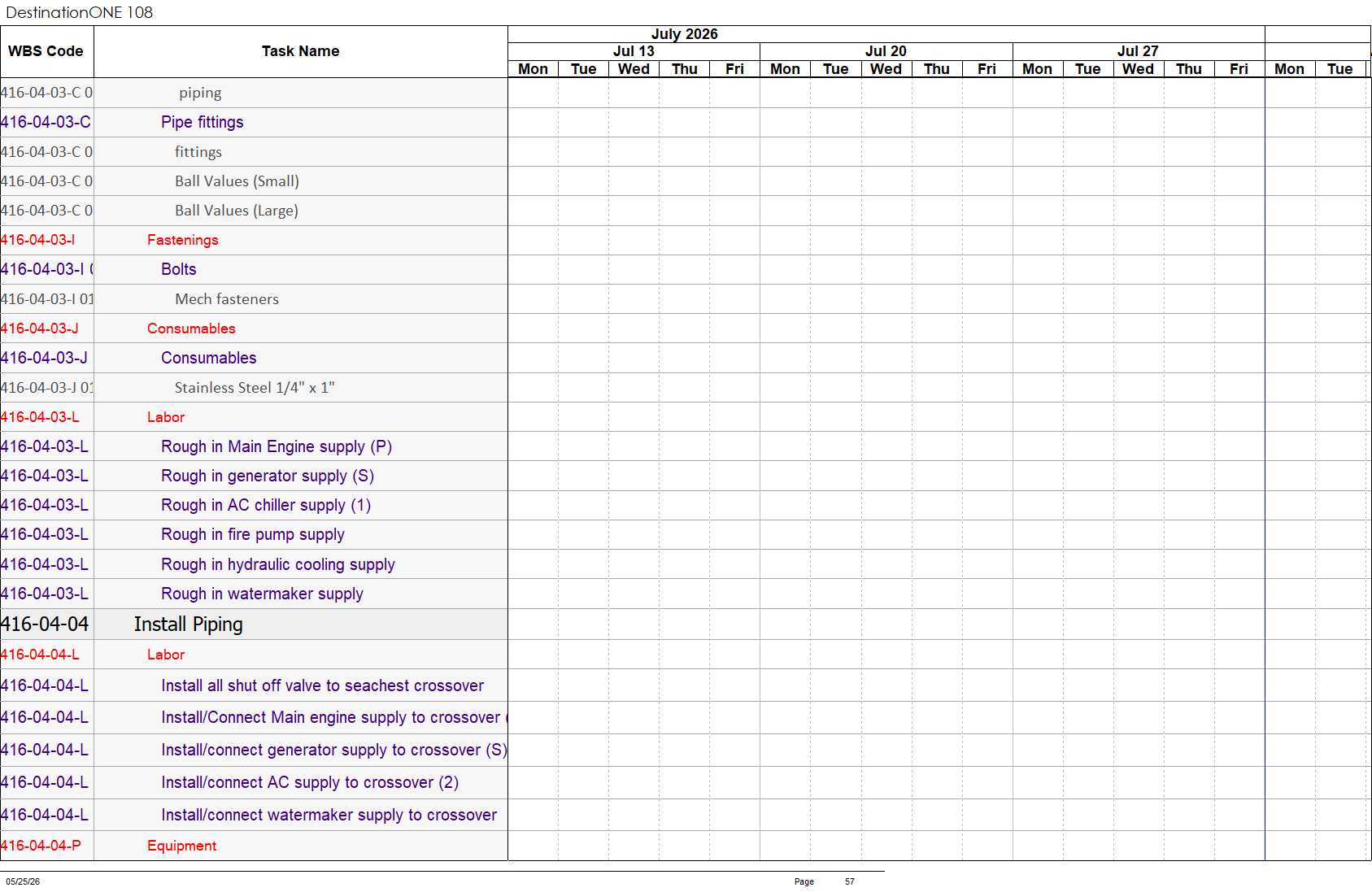1372x892 pixels.
Task: Click the WBS Code column header
Action: point(46,51)
